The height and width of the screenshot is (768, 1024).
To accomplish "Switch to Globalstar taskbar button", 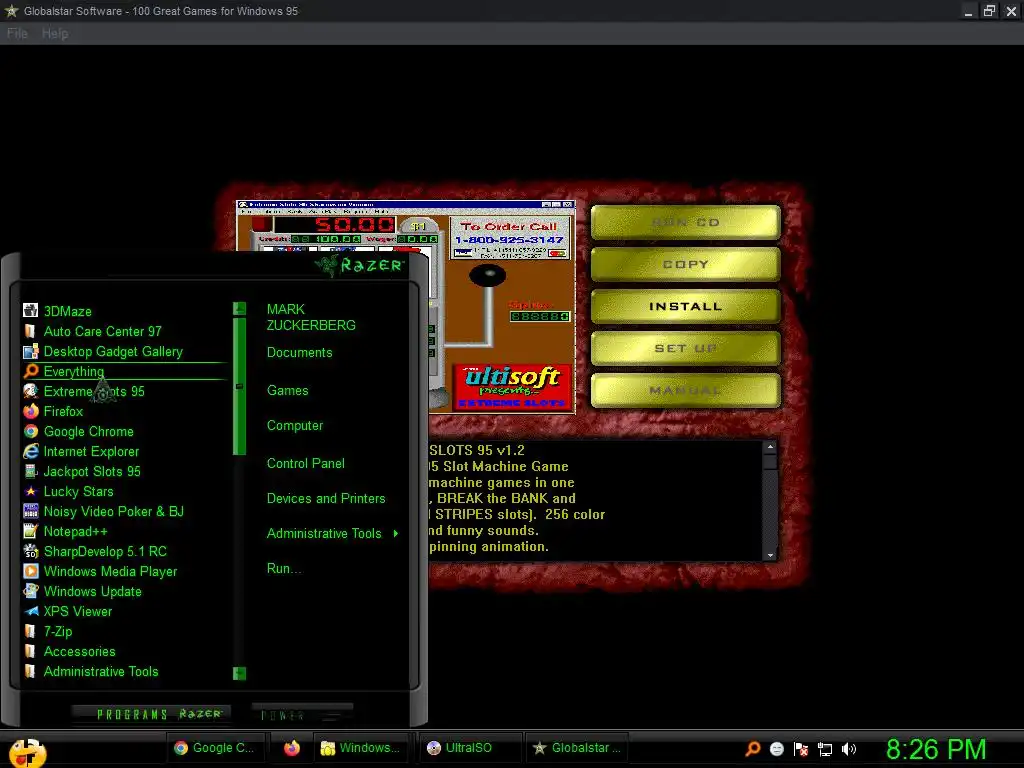I will pos(577,748).
